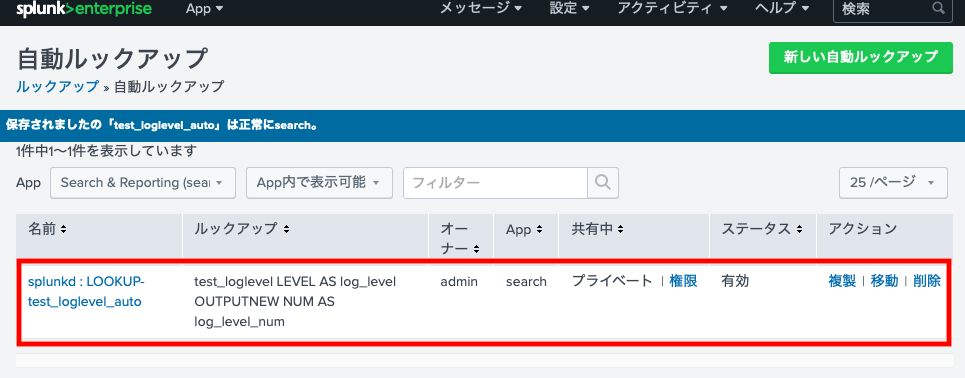Open the アクティビティ menu
The image size is (965, 378).
click(672, 9)
